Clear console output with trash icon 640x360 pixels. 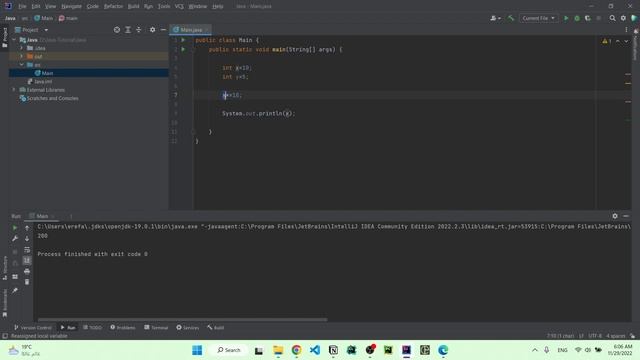[x=27, y=282]
